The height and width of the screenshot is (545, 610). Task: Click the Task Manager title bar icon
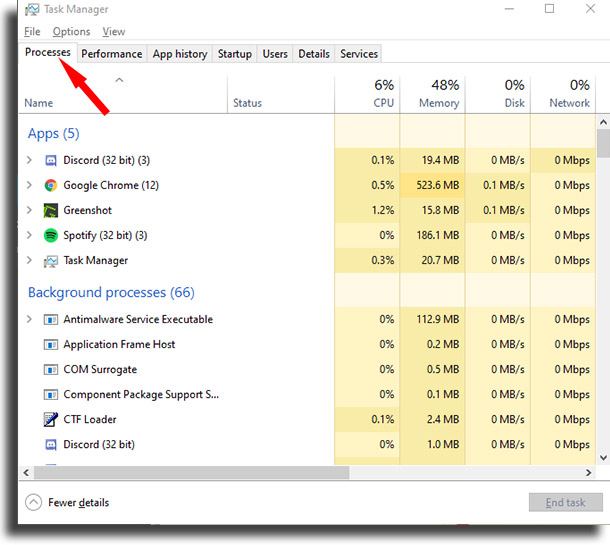pos(32,9)
